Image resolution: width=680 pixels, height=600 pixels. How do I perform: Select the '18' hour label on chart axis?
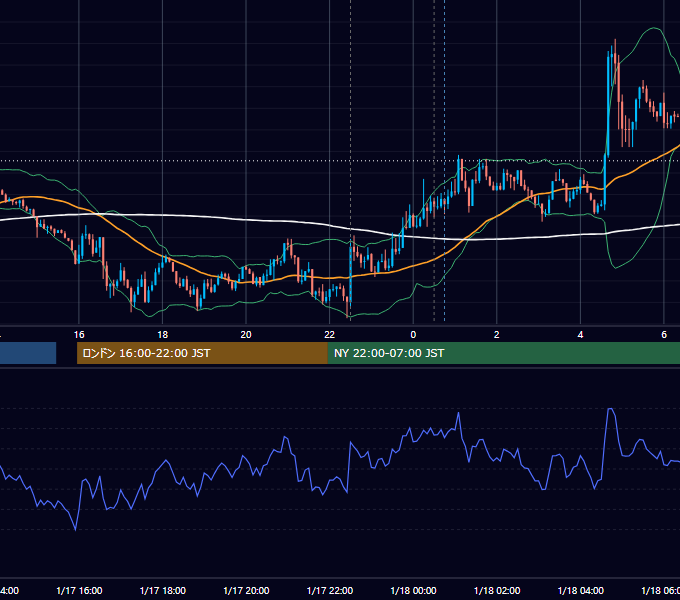coord(163,335)
